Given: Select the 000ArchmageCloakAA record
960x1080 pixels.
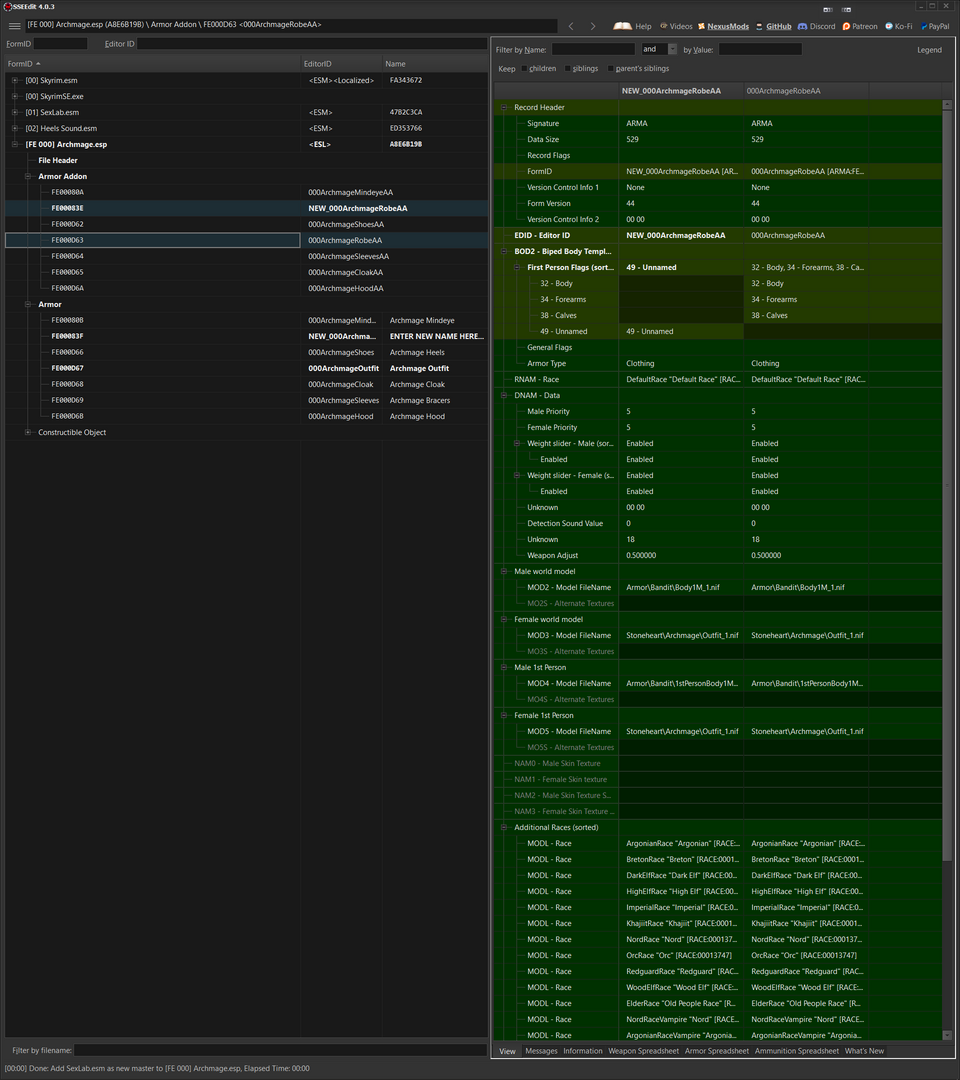Looking at the screenshot, I should tap(247, 272).
